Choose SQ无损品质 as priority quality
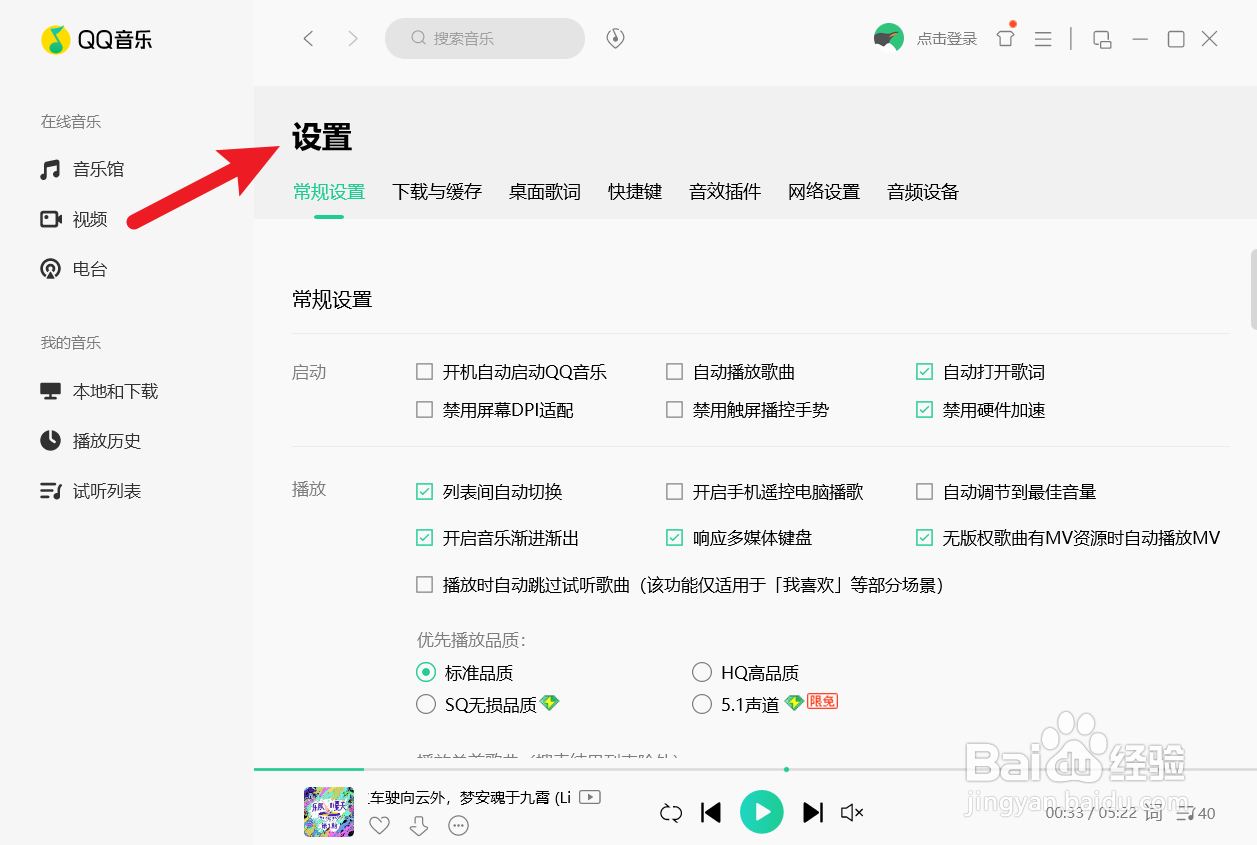 click(425, 704)
